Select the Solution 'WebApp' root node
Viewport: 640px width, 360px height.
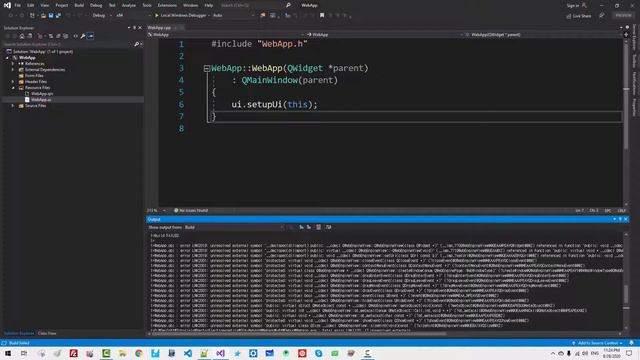(x=43, y=52)
